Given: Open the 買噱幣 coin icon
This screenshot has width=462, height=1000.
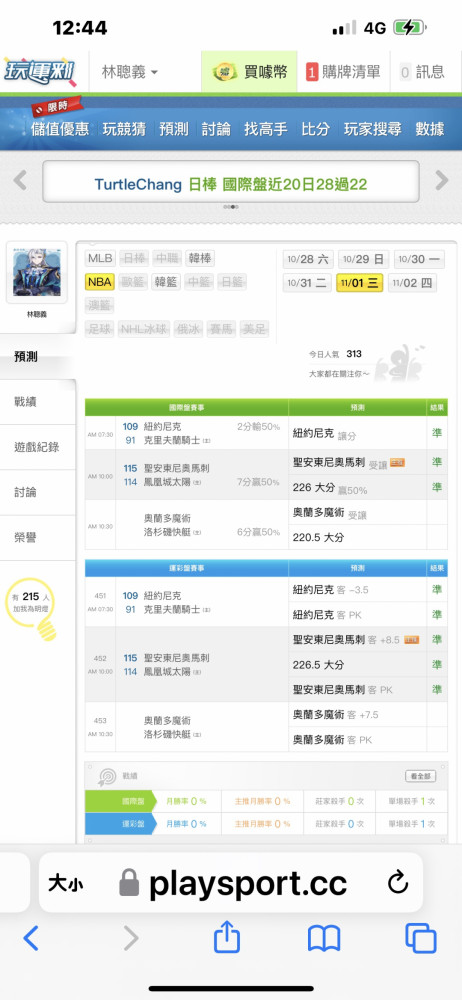Looking at the screenshot, I should tap(225, 72).
